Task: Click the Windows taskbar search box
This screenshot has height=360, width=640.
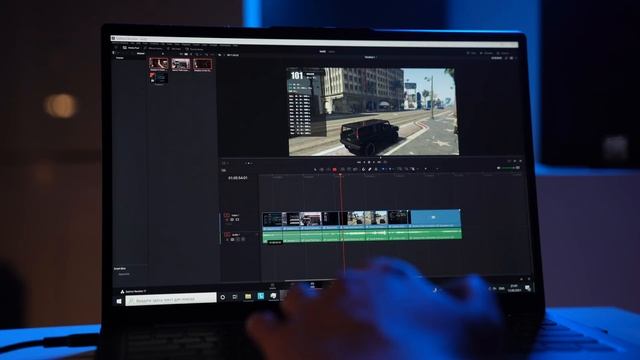Action: click(171, 300)
